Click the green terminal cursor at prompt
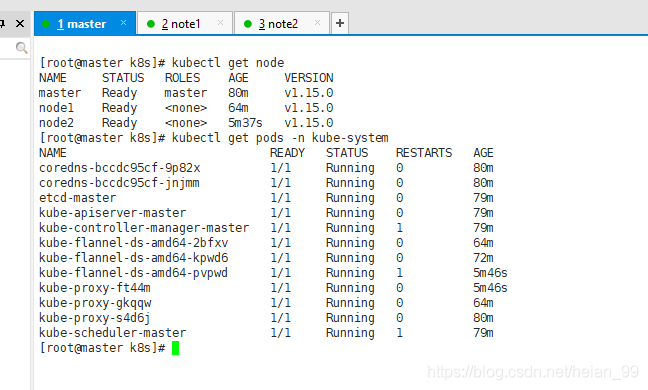The height and width of the screenshot is (390, 648). click(175, 348)
